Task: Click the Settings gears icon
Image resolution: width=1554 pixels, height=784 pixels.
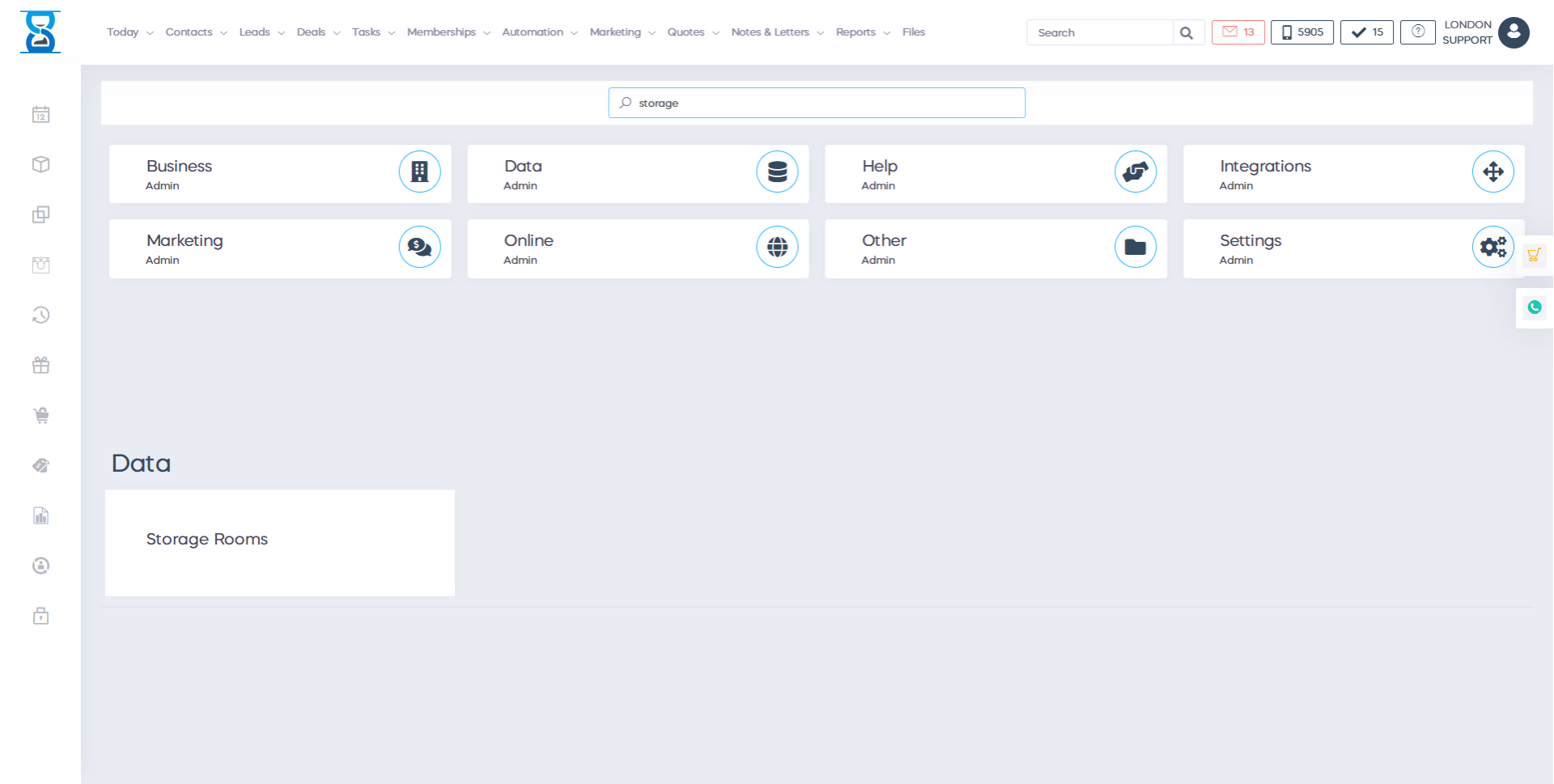Action: pyautogui.click(x=1492, y=247)
